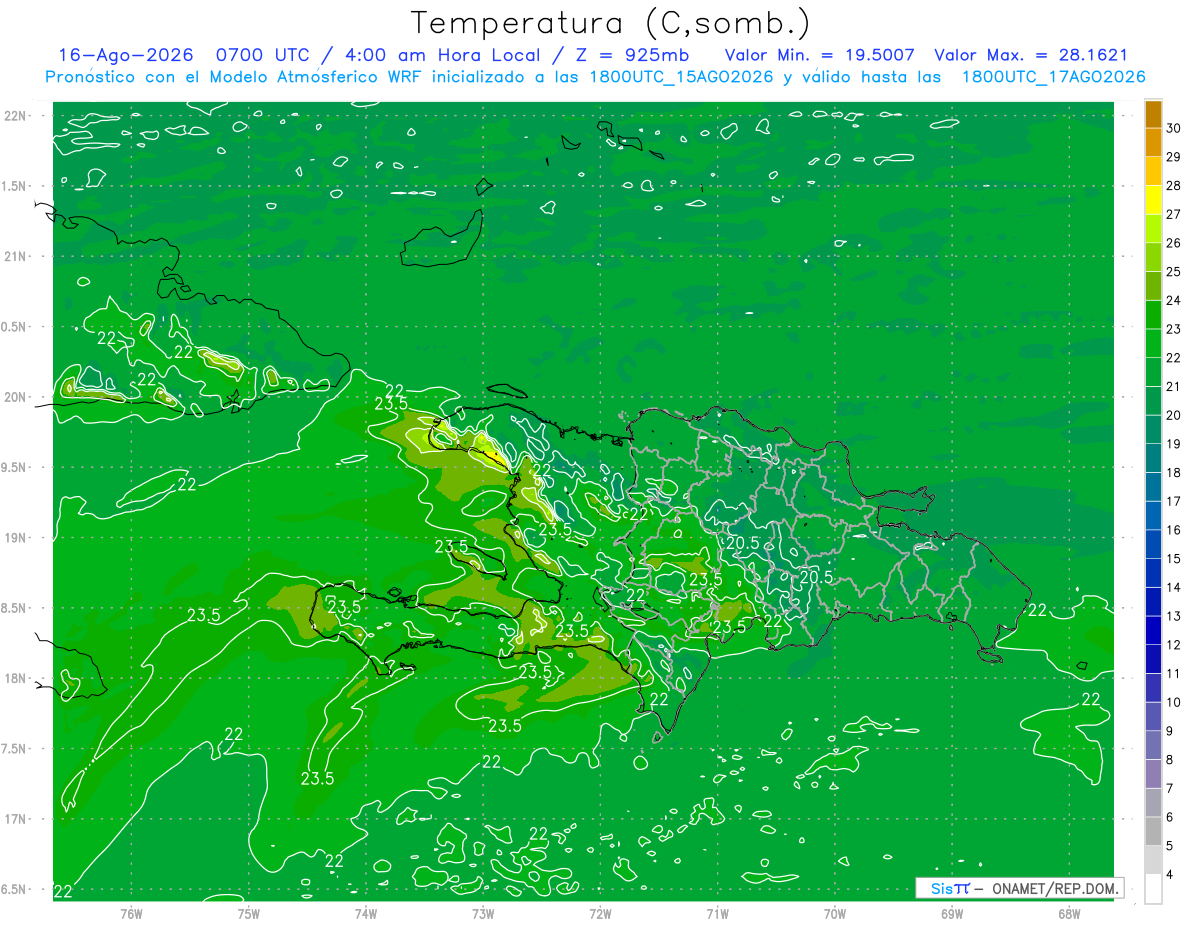1200x927 pixels.
Task: Click the "6.5N" latitude axis label
Action: [15, 890]
